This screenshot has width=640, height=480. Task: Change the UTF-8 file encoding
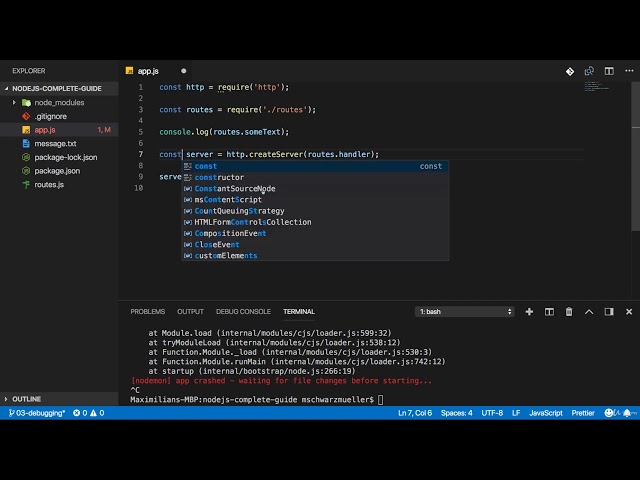click(x=492, y=413)
